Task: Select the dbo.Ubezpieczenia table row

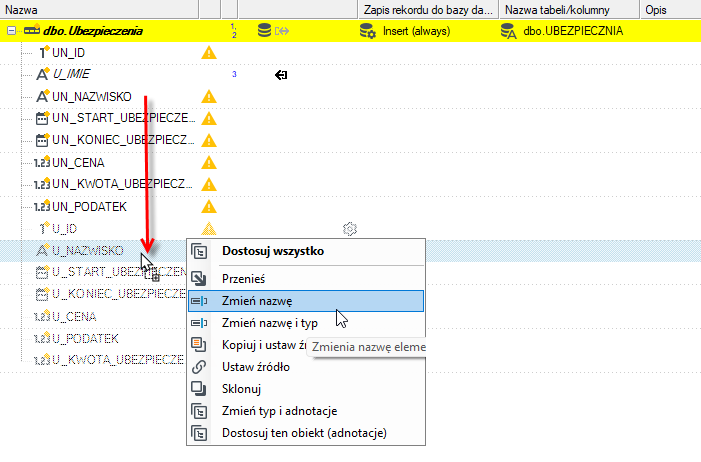Action: coord(350,31)
